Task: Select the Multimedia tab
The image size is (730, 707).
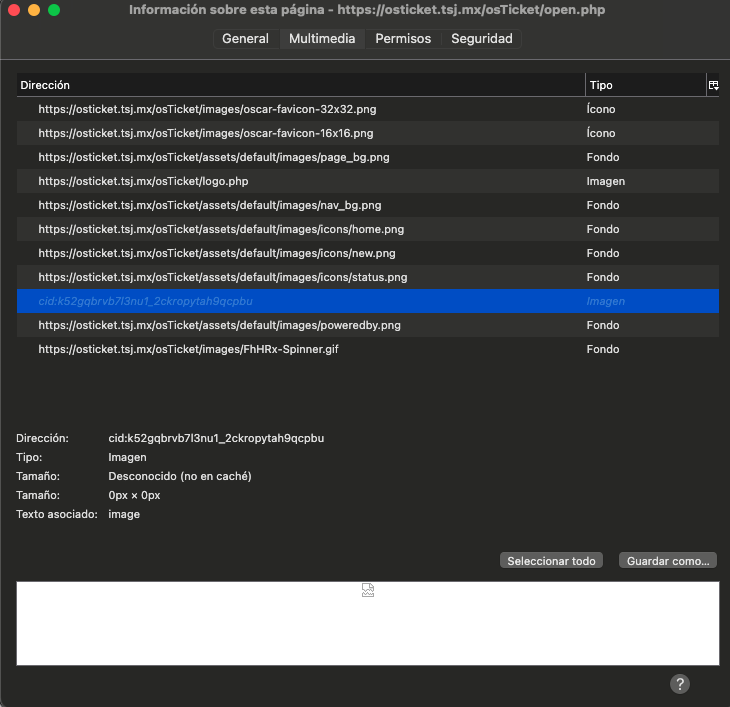Action: point(322,39)
